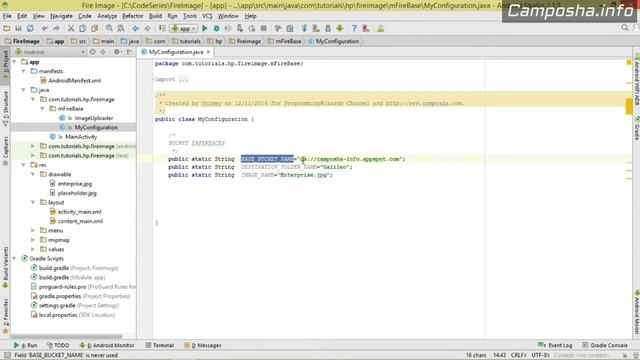Click the Find magnifier icon
The image size is (640, 360).
point(109,28)
